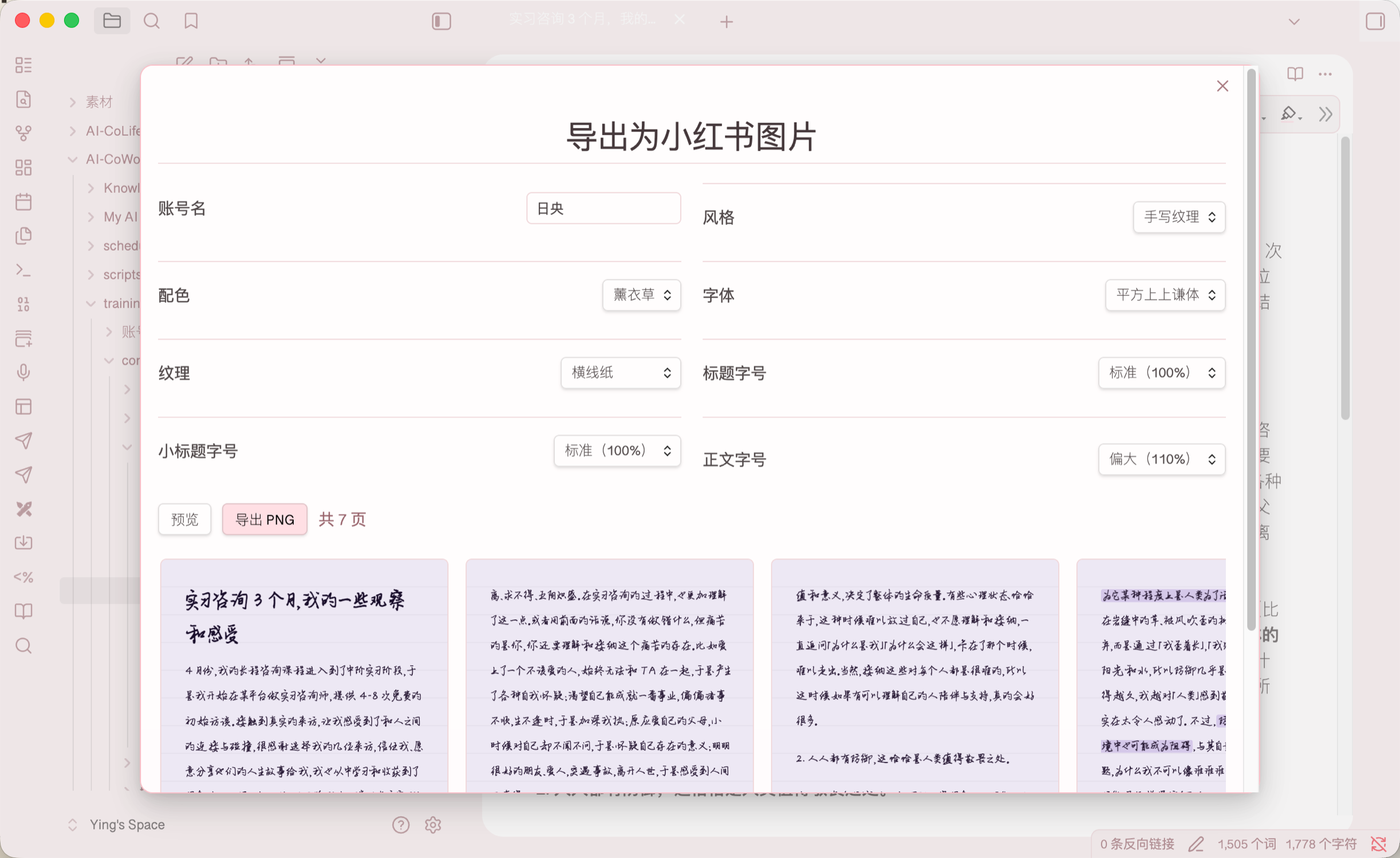Open search from the top toolbar magnifier
The image size is (1400, 858).
pos(152,21)
